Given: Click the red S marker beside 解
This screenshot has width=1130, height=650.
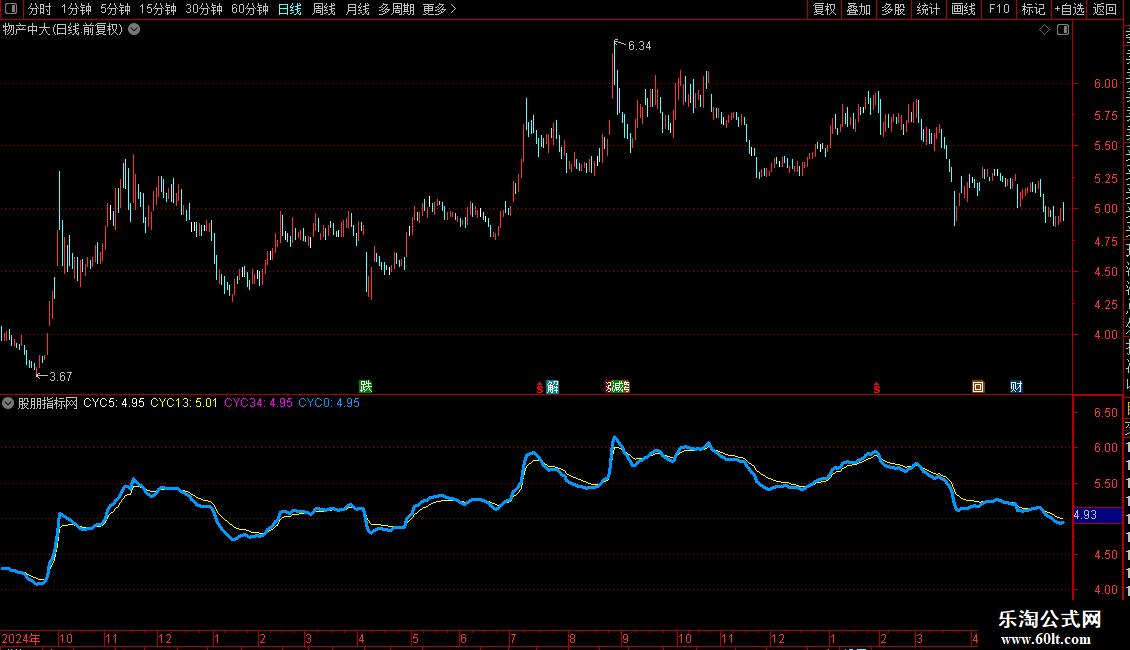Looking at the screenshot, I should click(x=540, y=388).
